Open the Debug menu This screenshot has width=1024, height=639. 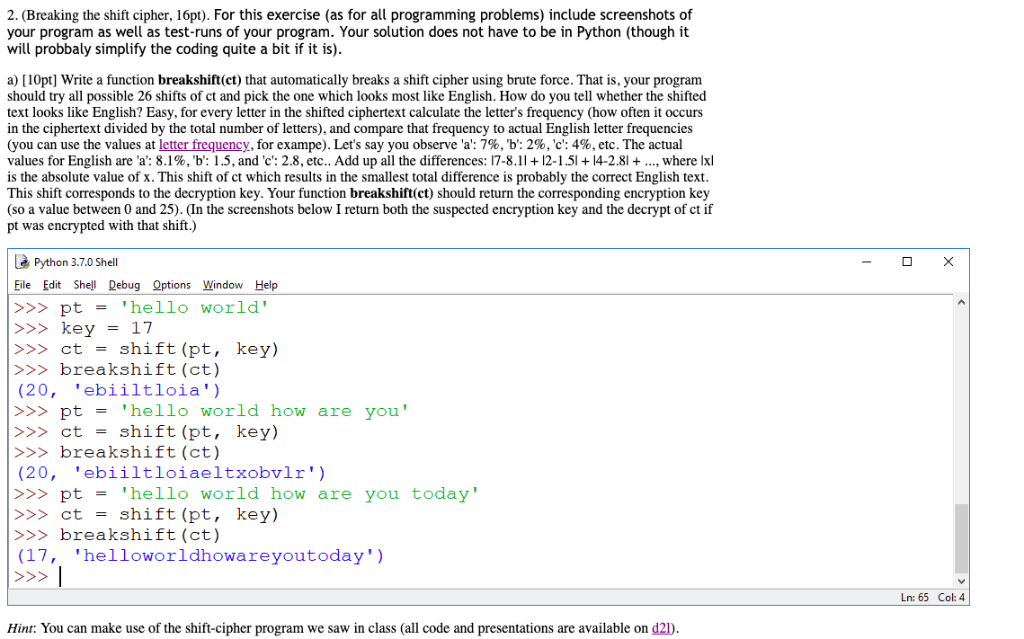coord(124,285)
